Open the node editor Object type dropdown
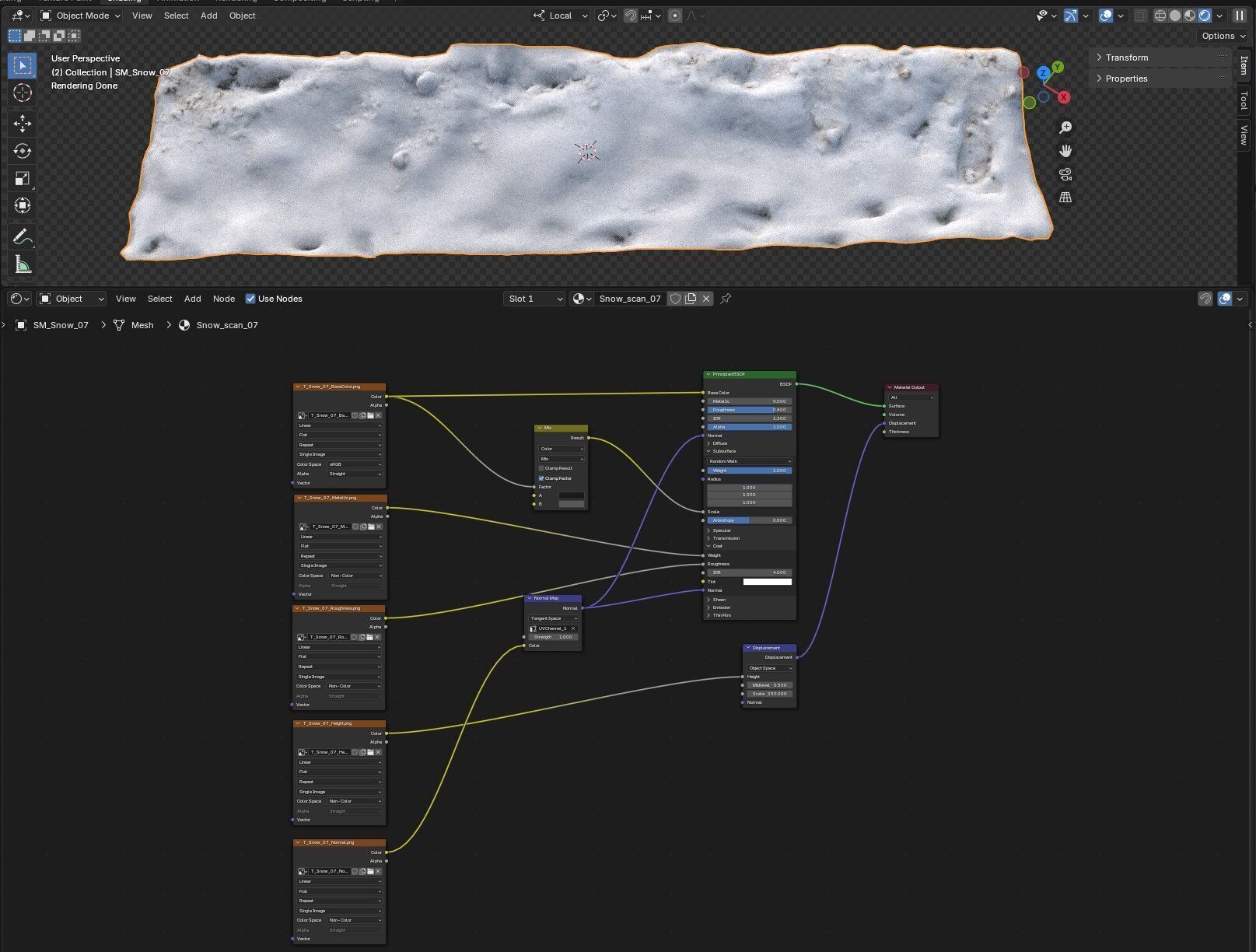1256x952 pixels. pyautogui.click(x=72, y=299)
